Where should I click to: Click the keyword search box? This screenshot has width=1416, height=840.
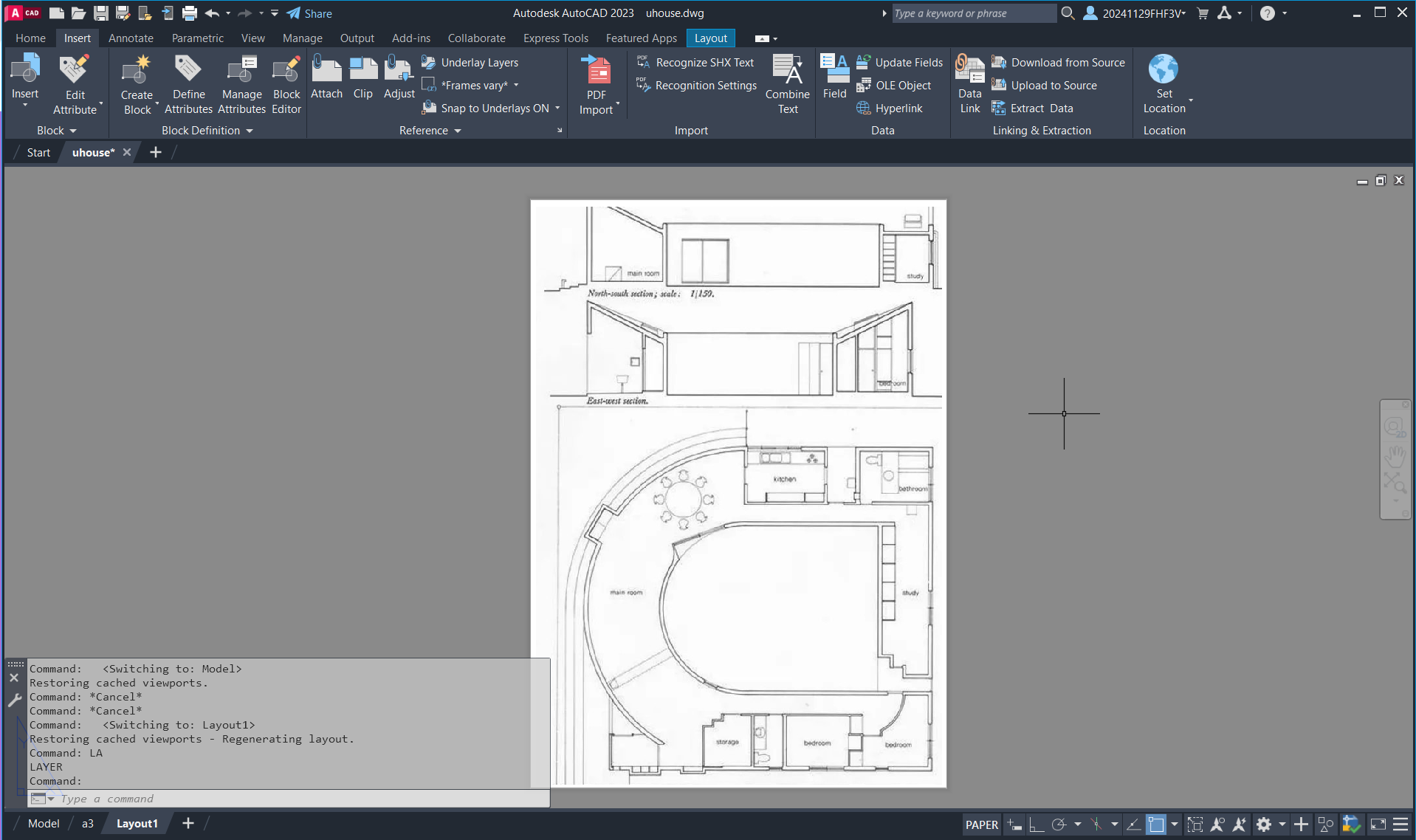click(974, 13)
